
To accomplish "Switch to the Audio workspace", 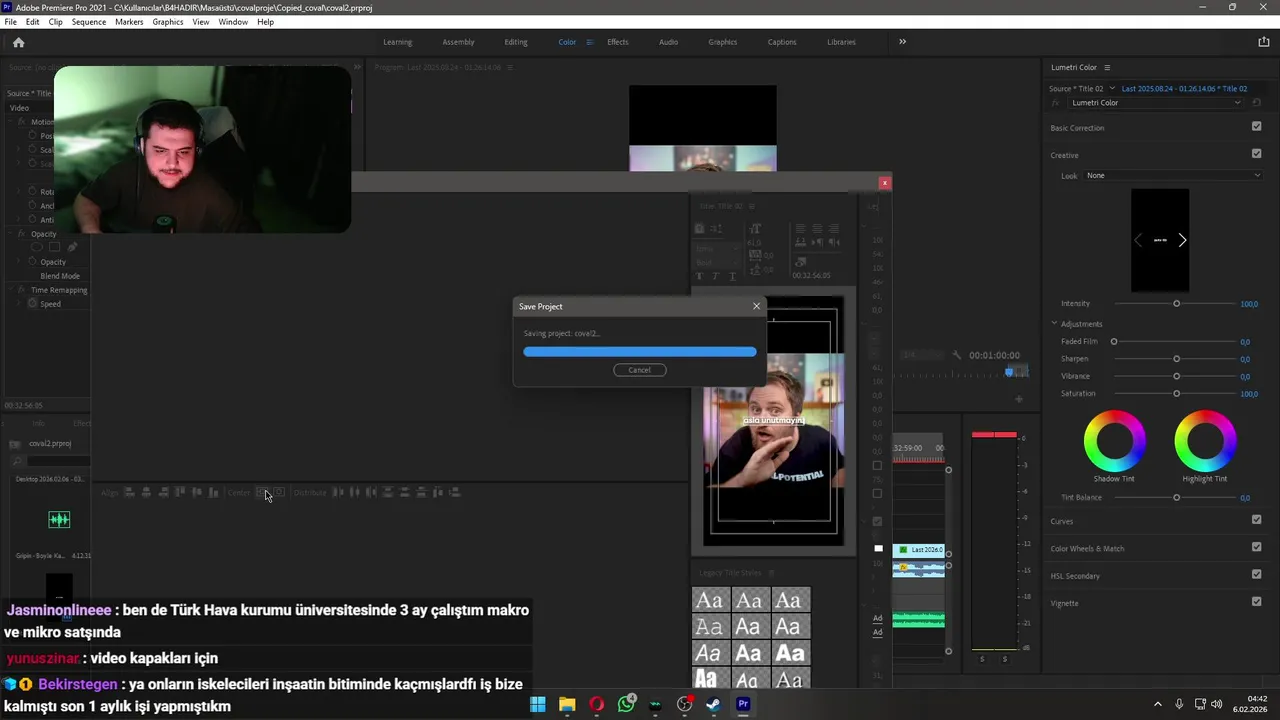I will click(668, 42).
